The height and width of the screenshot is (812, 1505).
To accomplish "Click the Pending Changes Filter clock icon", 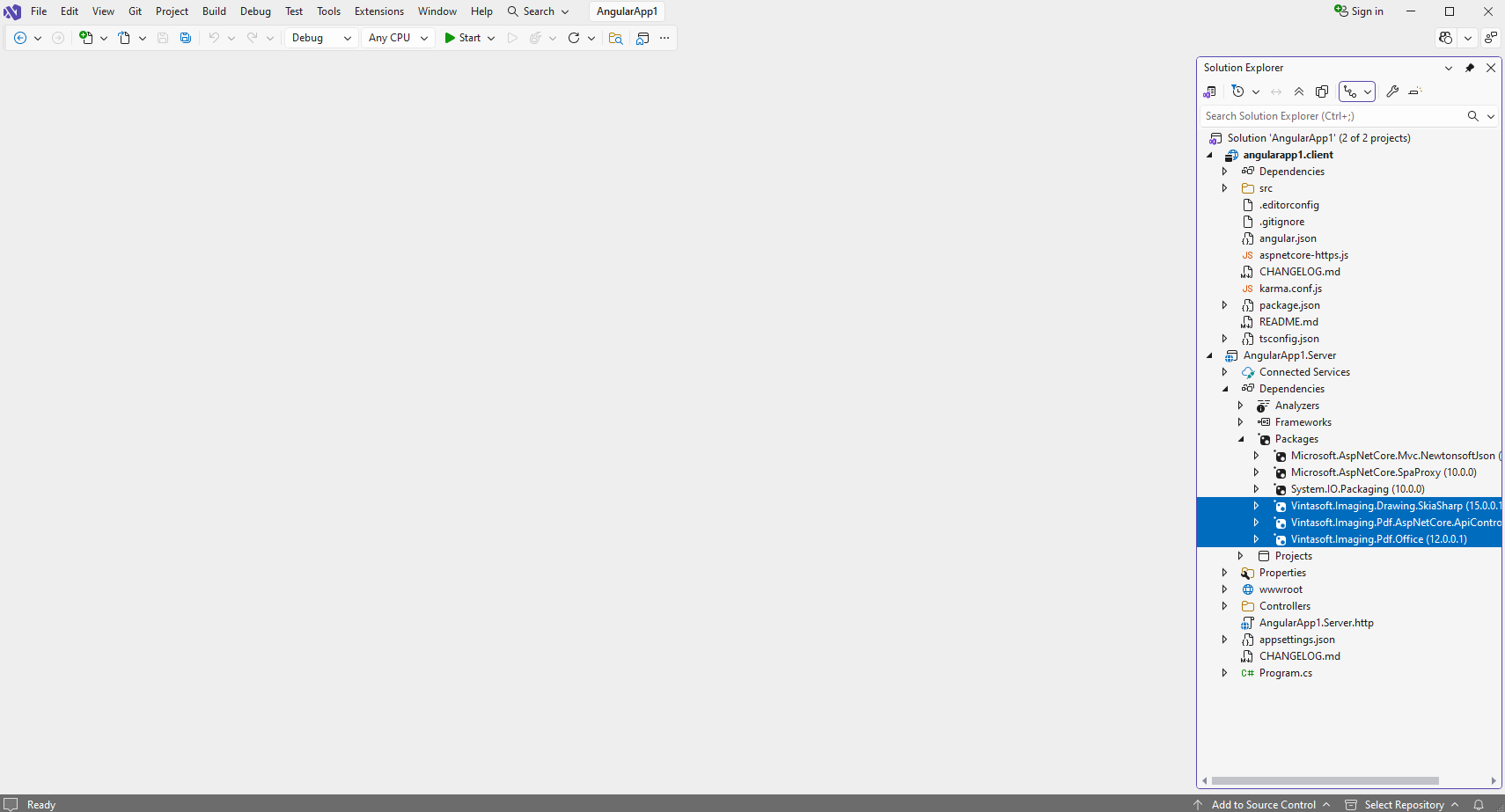I will 1238,91.
